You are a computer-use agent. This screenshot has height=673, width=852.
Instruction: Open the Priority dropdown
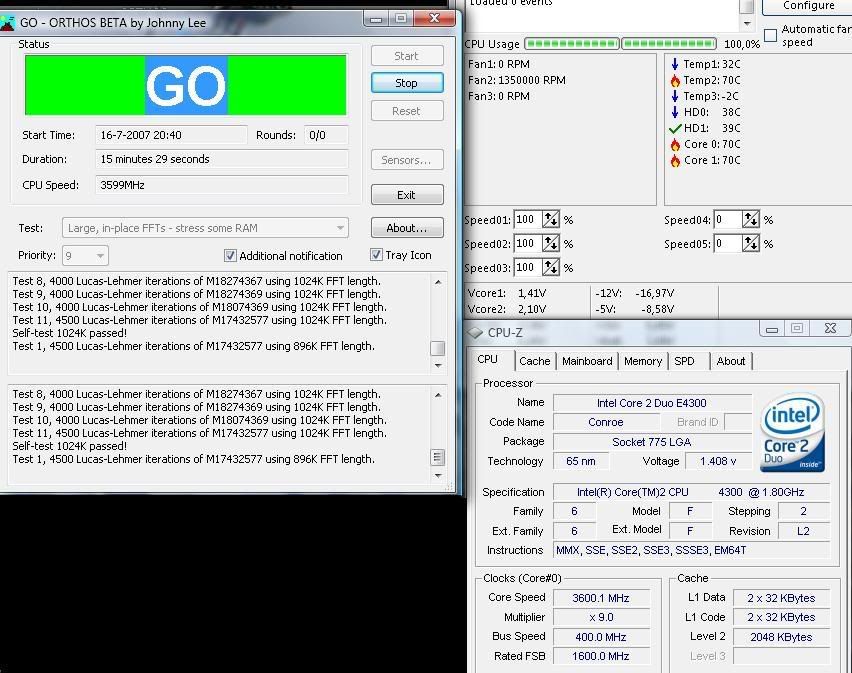(x=85, y=255)
